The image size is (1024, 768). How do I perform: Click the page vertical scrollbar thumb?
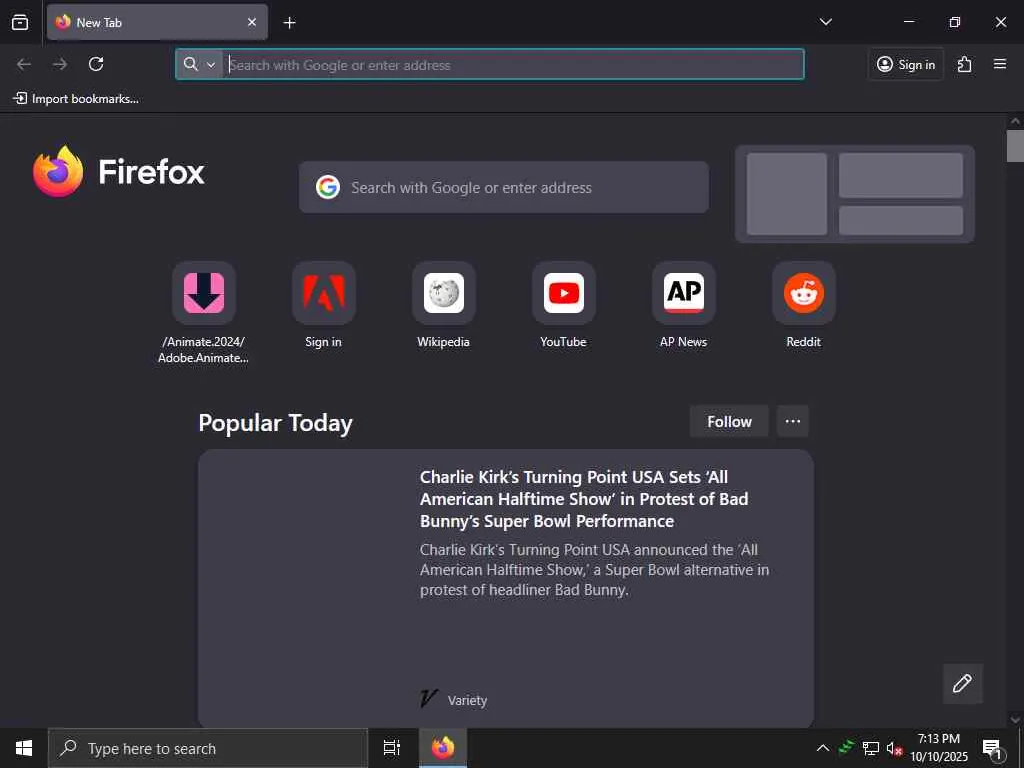point(1015,146)
